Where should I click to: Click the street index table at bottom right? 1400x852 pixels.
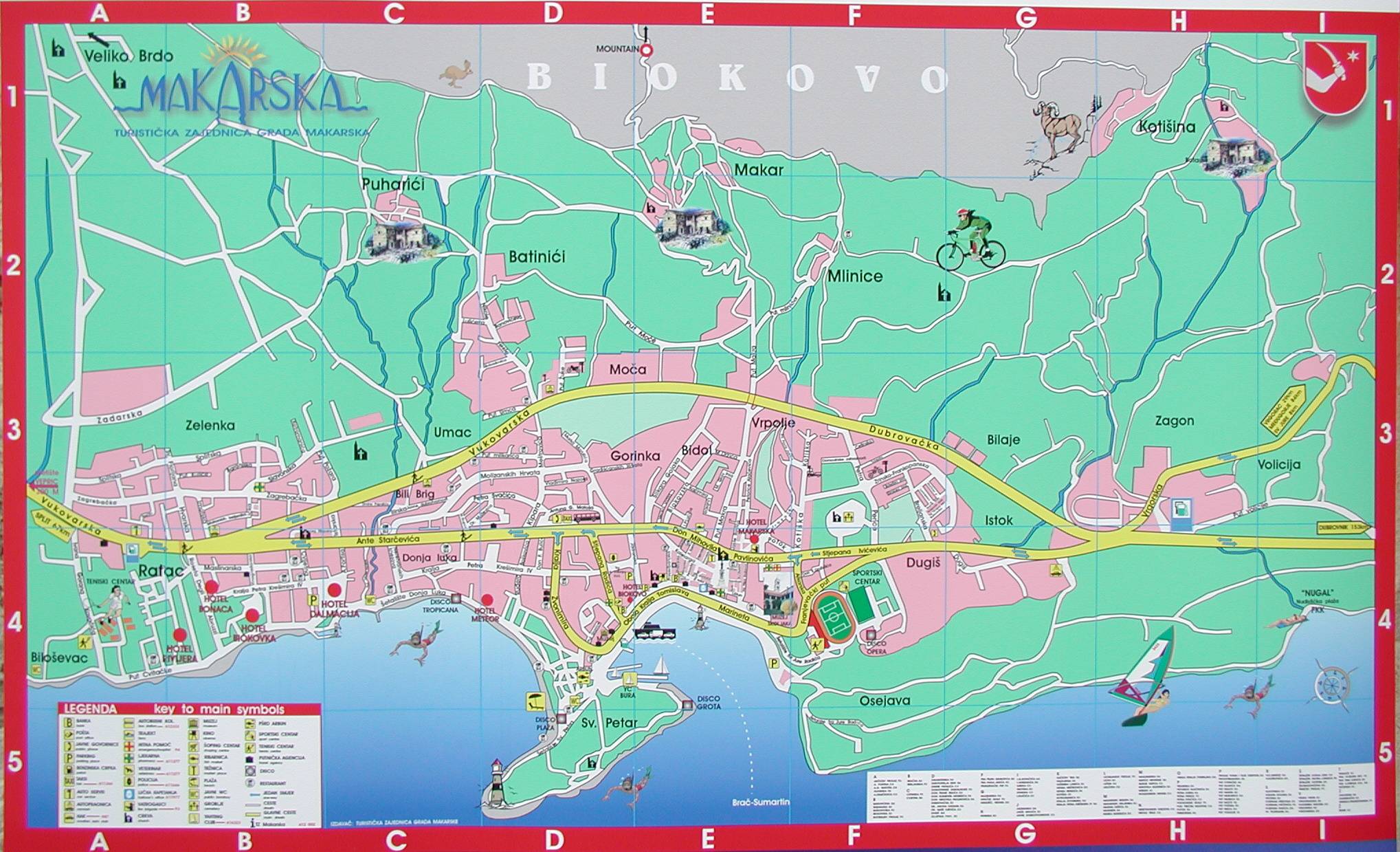click(1120, 793)
